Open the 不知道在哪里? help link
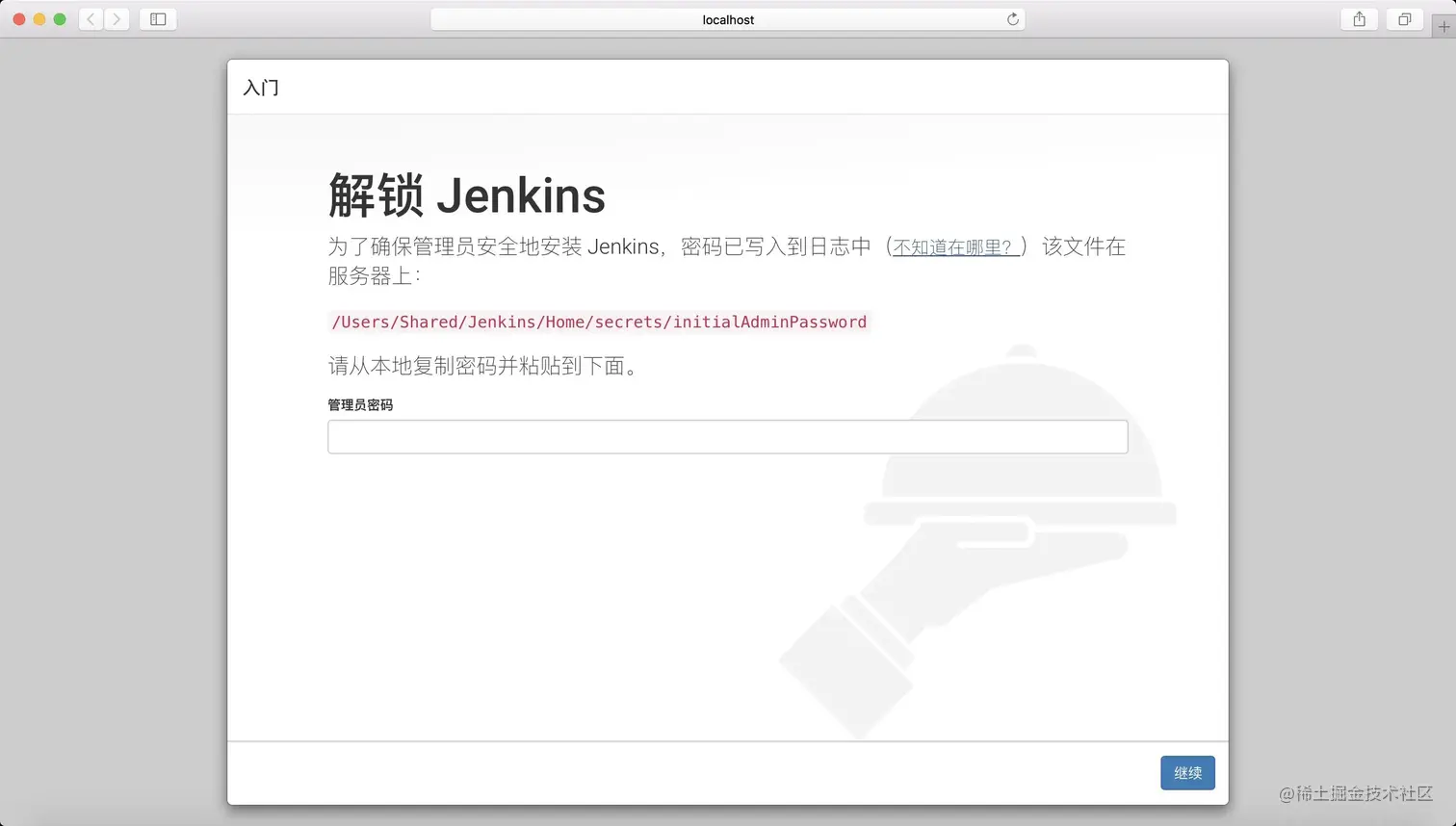The height and width of the screenshot is (826, 1456). [956, 247]
